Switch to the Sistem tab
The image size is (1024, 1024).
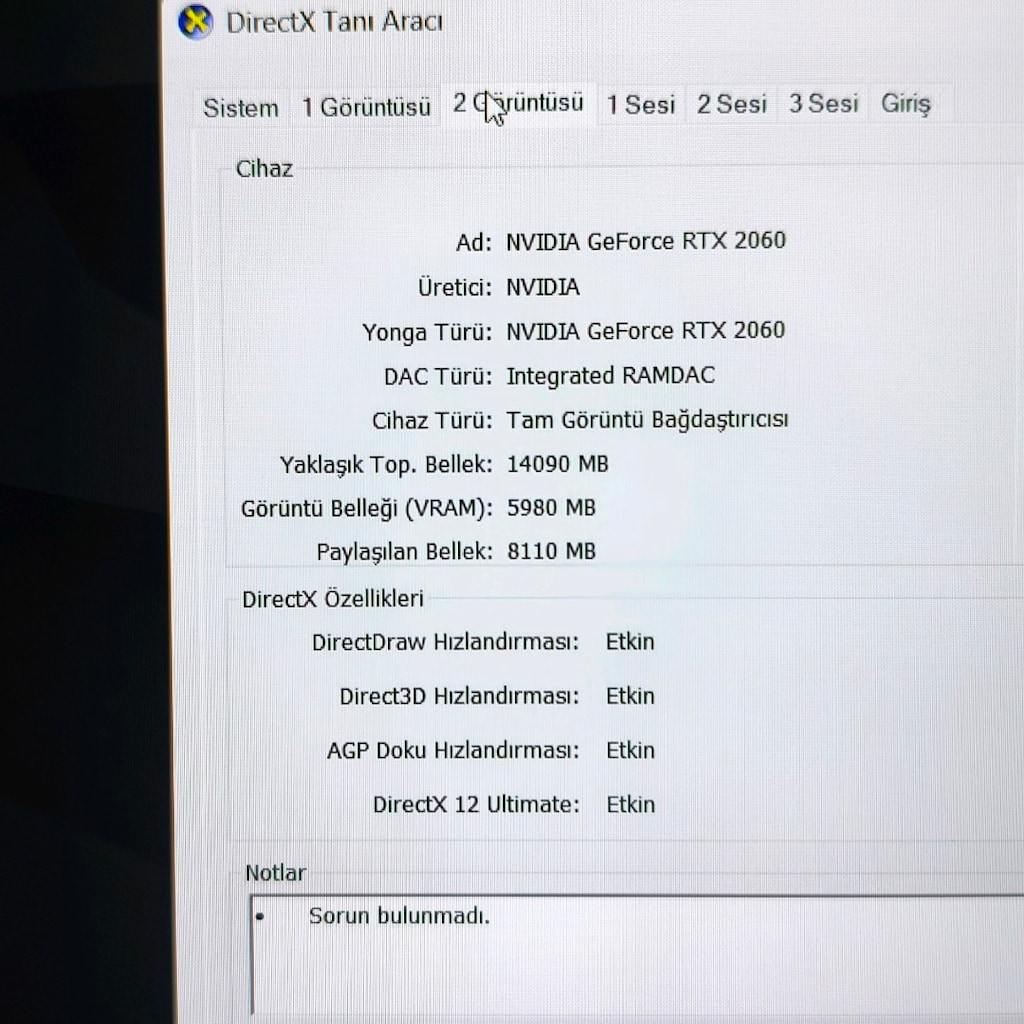[241, 108]
